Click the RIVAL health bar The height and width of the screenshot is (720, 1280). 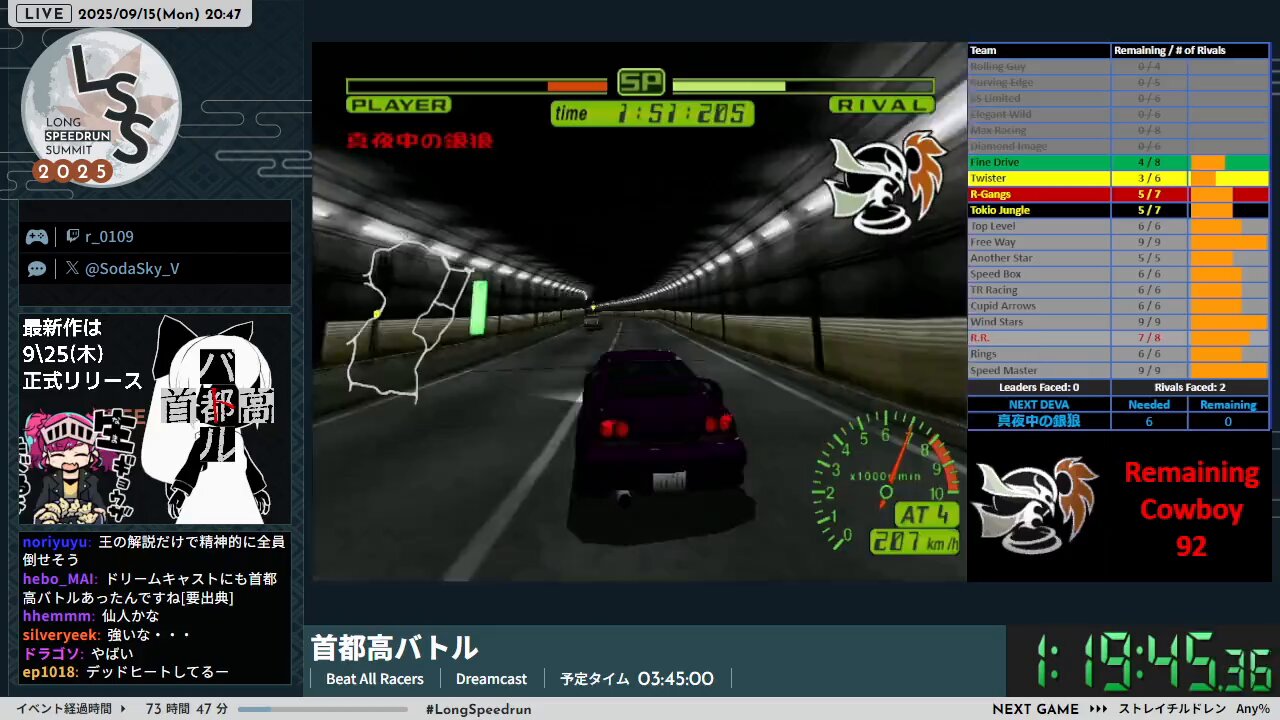click(803, 86)
